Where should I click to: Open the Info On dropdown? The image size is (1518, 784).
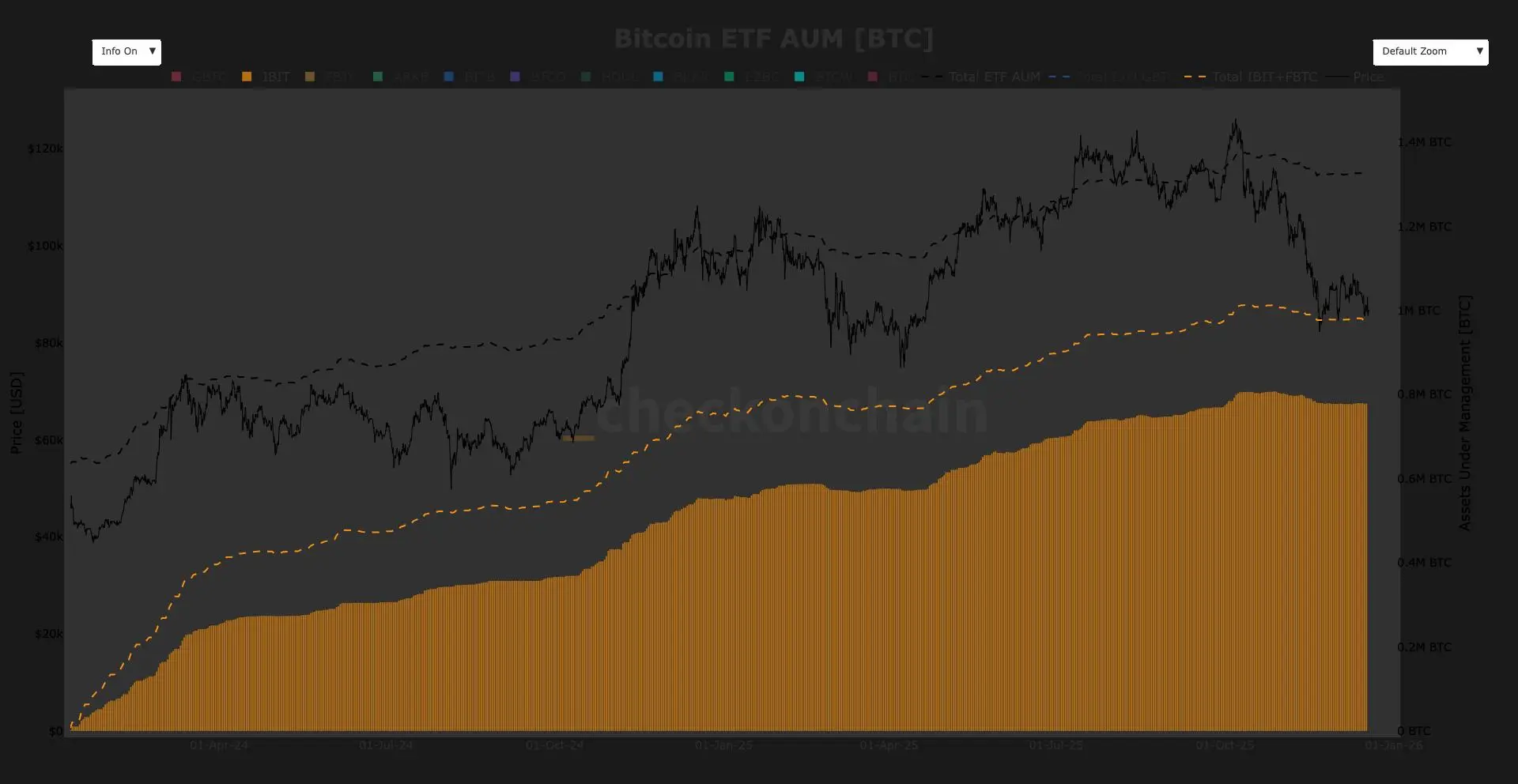(126, 52)
